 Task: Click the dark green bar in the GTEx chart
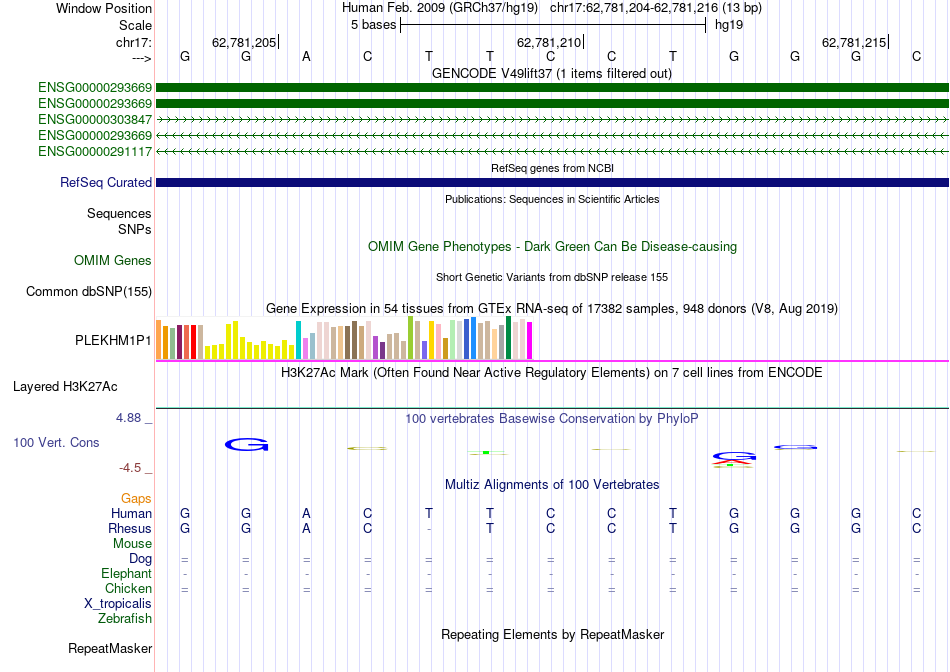[x=509, y=338]
